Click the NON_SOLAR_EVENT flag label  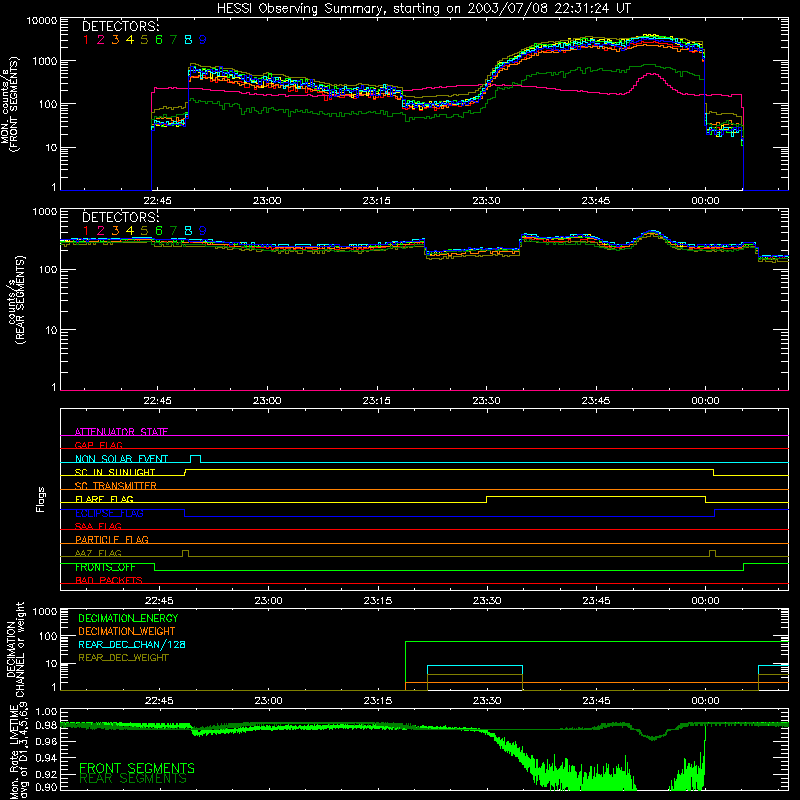(x=121, y=459)
